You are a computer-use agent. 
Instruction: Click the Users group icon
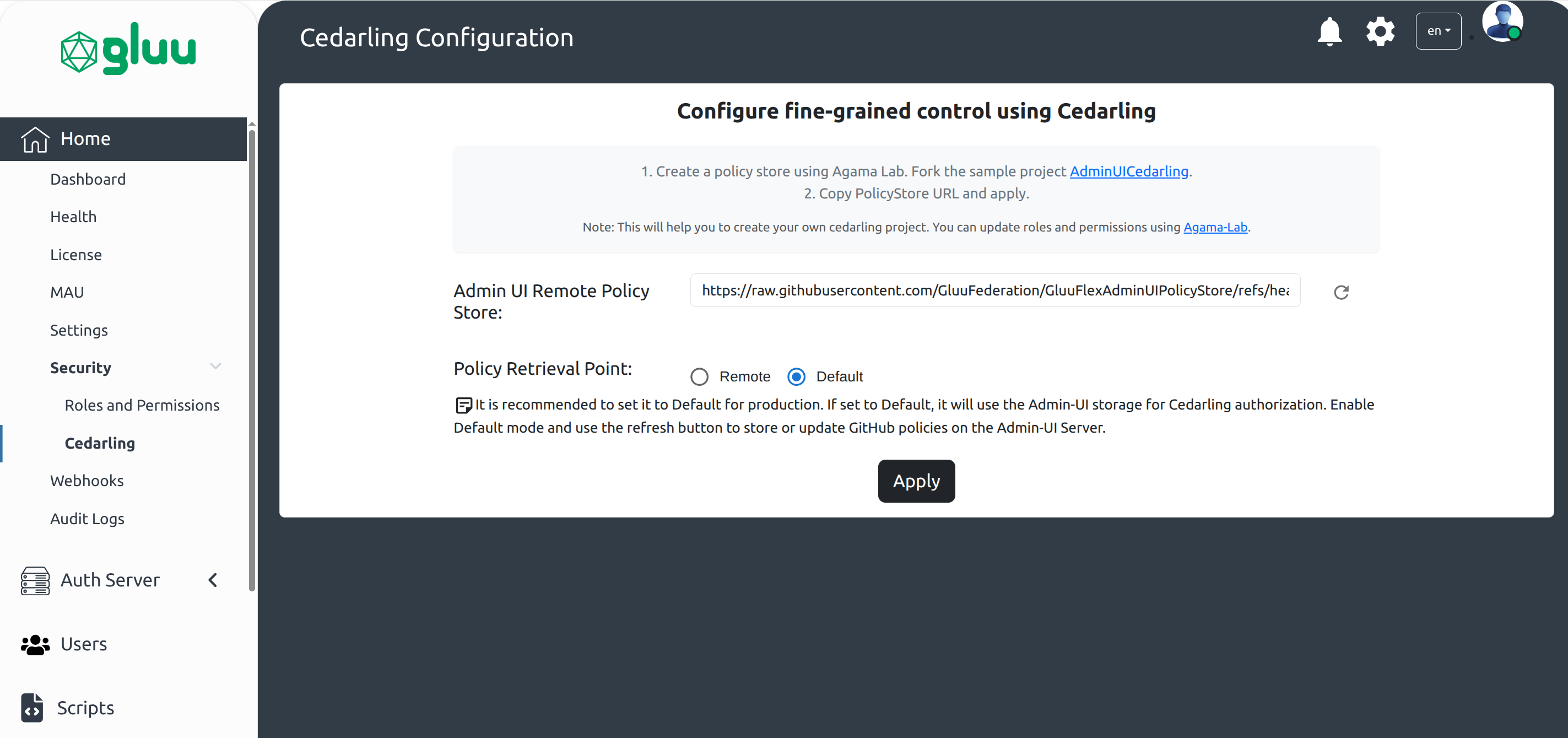[35, 644]
